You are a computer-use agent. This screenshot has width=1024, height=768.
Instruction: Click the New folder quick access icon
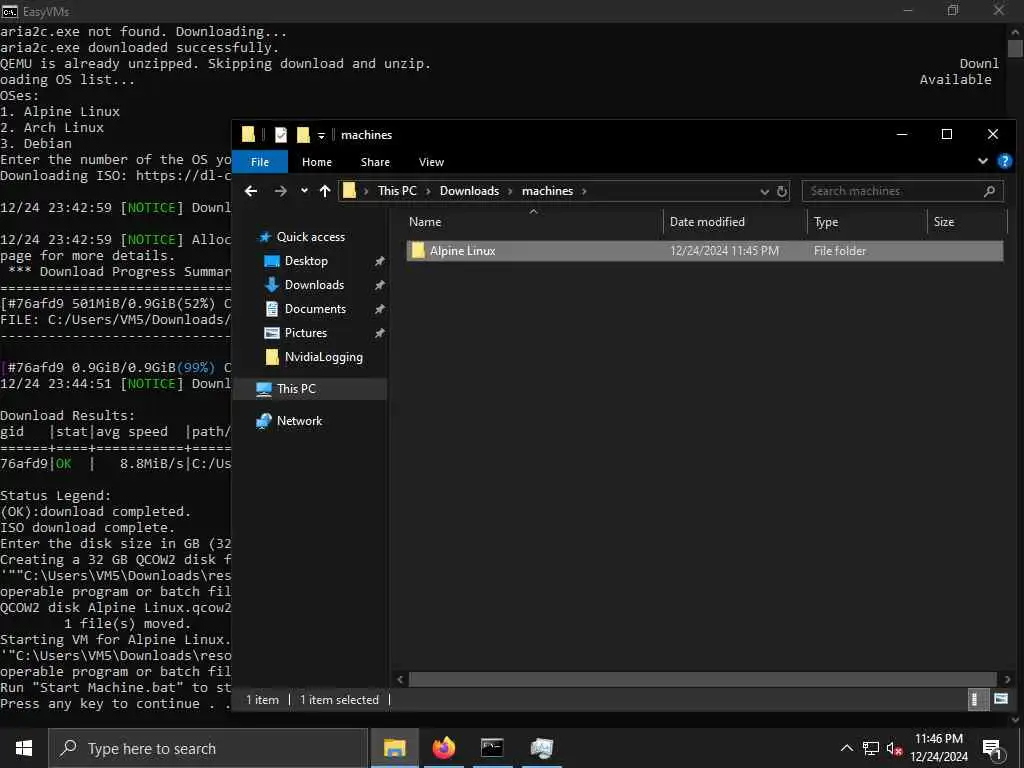(303, 135)
